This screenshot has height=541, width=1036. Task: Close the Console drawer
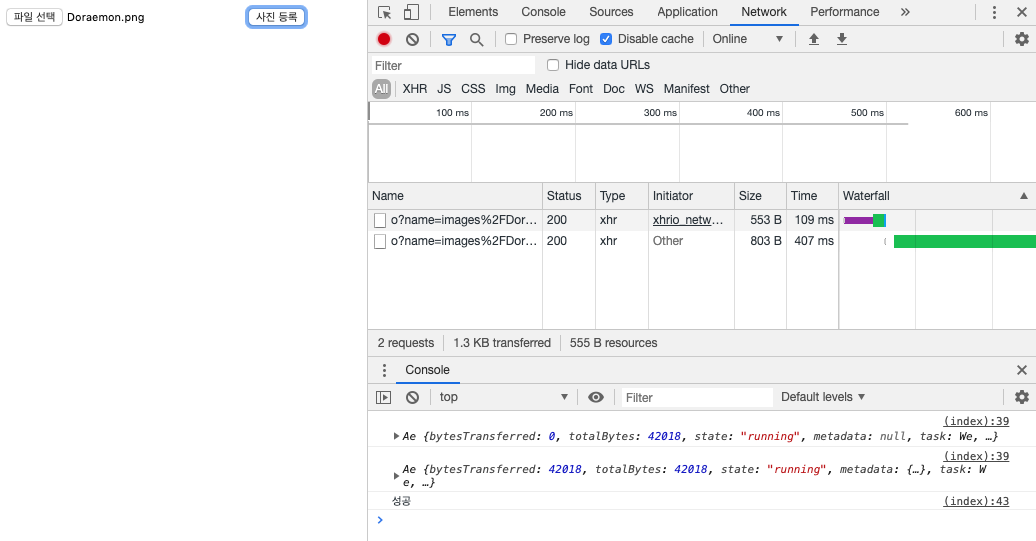pyautogui.click(x=1021, y=370)
